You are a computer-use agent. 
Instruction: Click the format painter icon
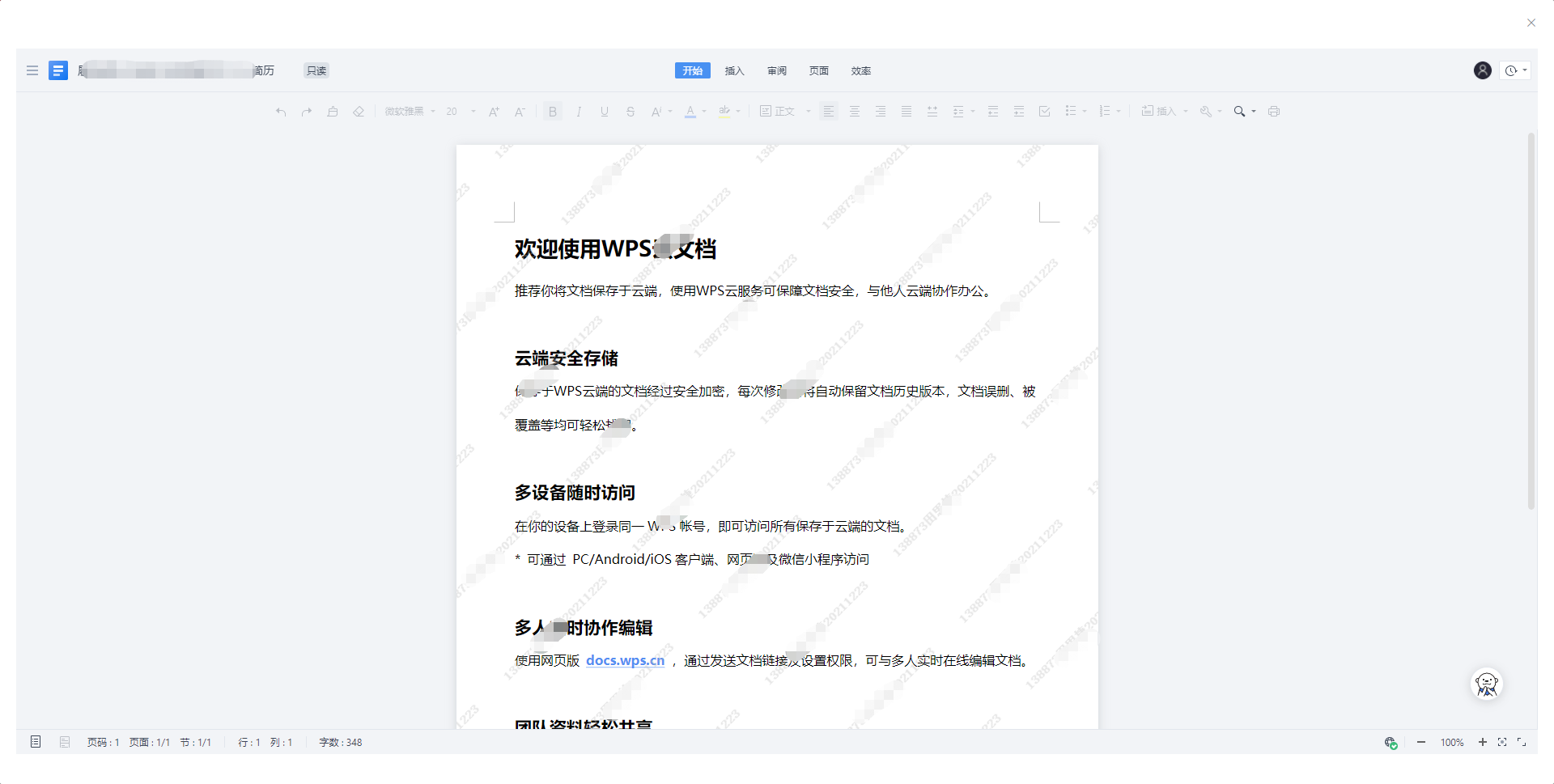333,112
